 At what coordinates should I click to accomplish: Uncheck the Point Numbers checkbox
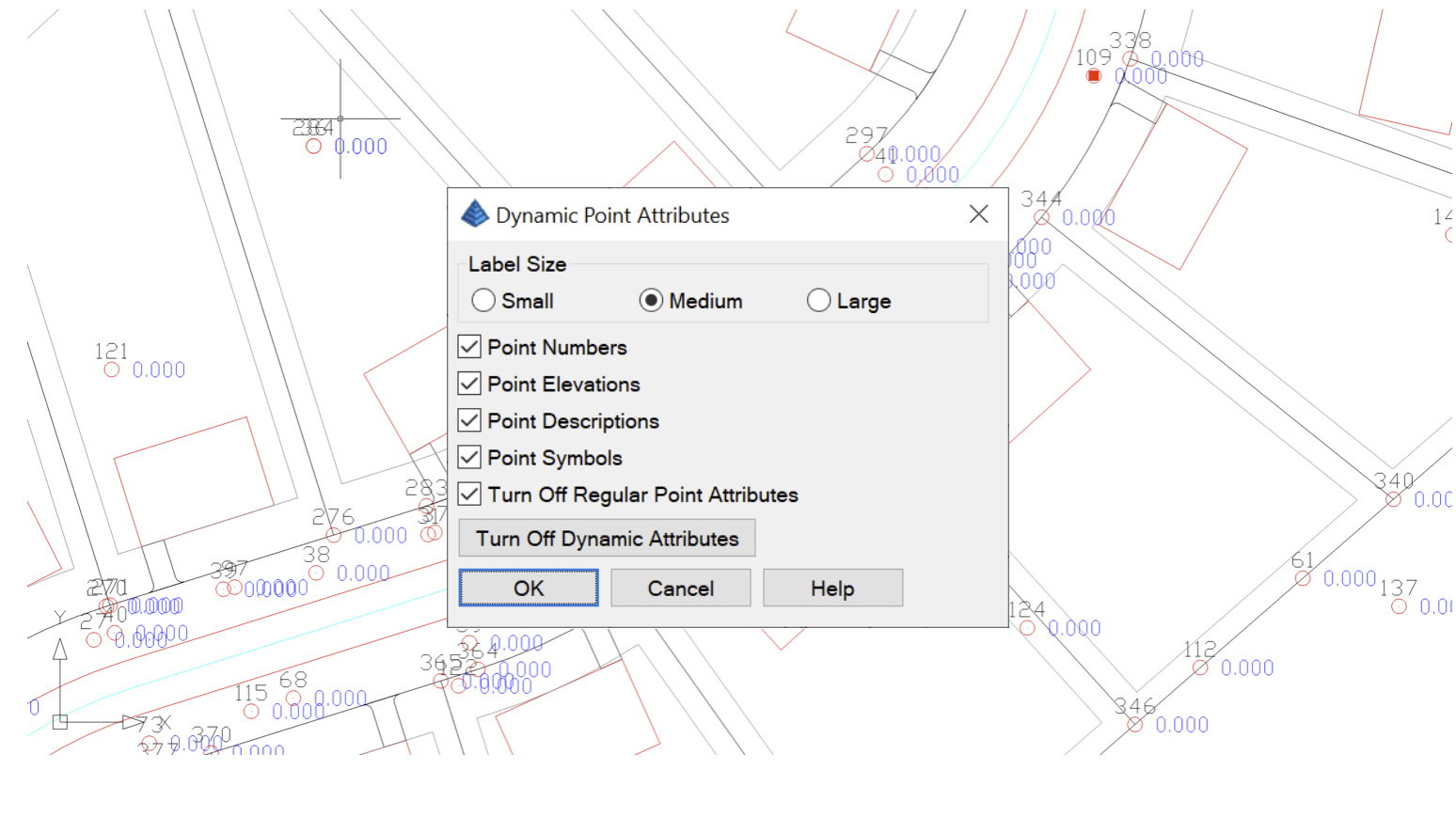pos(469,346)
